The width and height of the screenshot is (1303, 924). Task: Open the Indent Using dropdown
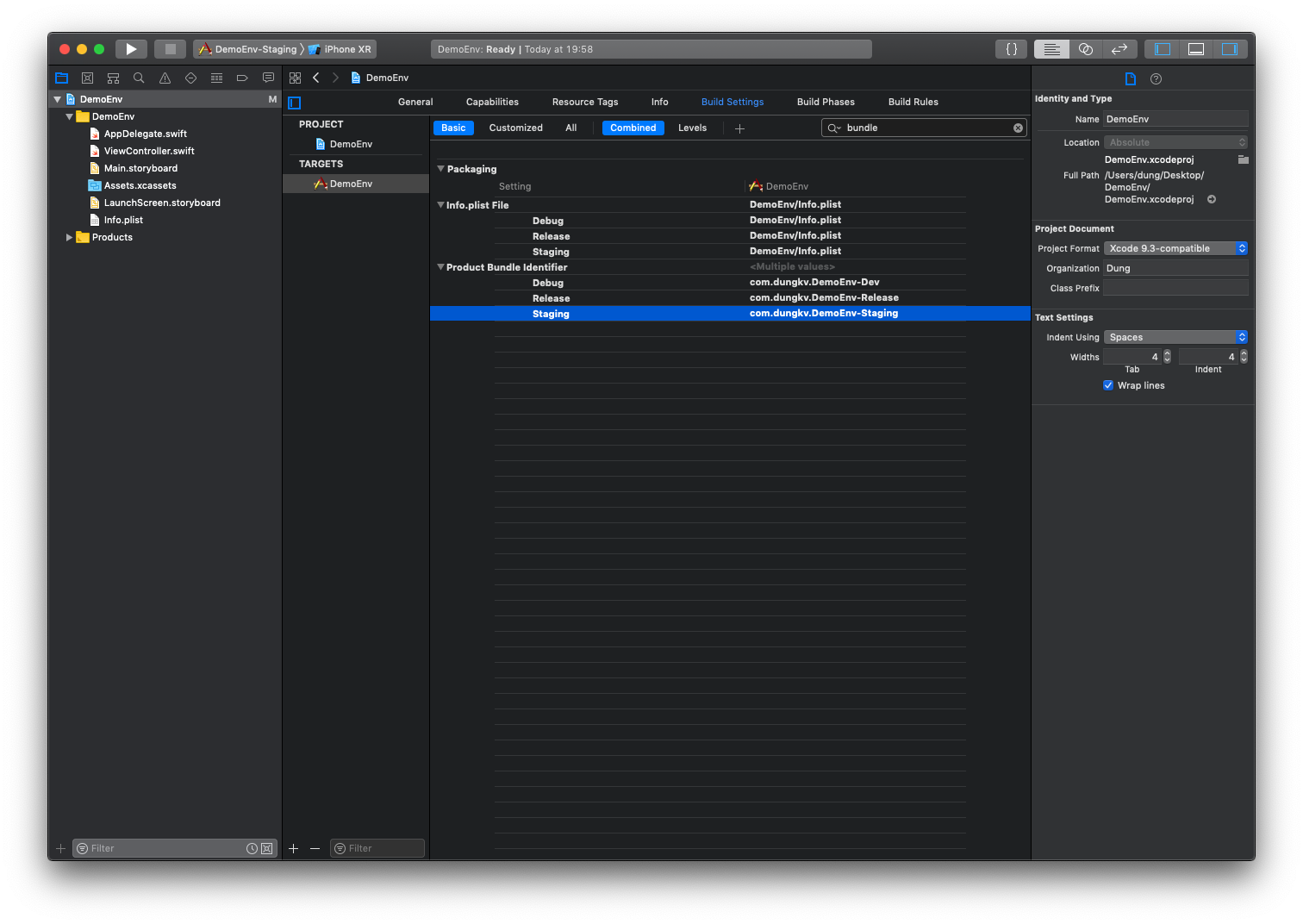coord(1175,337)
